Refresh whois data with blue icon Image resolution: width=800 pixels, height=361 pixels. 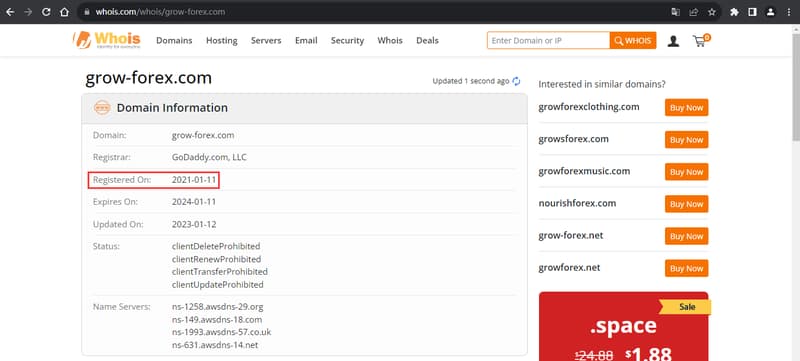[x=516, y=81]
